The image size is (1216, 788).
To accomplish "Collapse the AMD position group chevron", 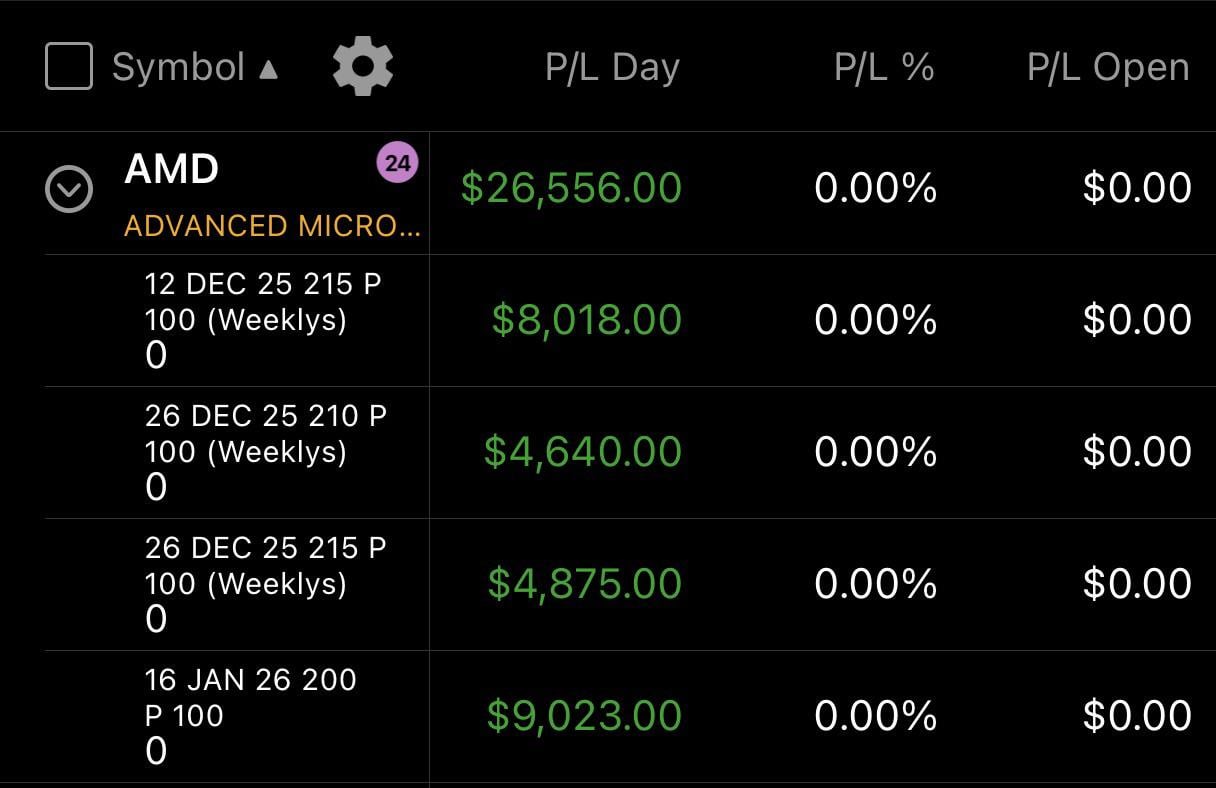I will [x=69, y=189].
